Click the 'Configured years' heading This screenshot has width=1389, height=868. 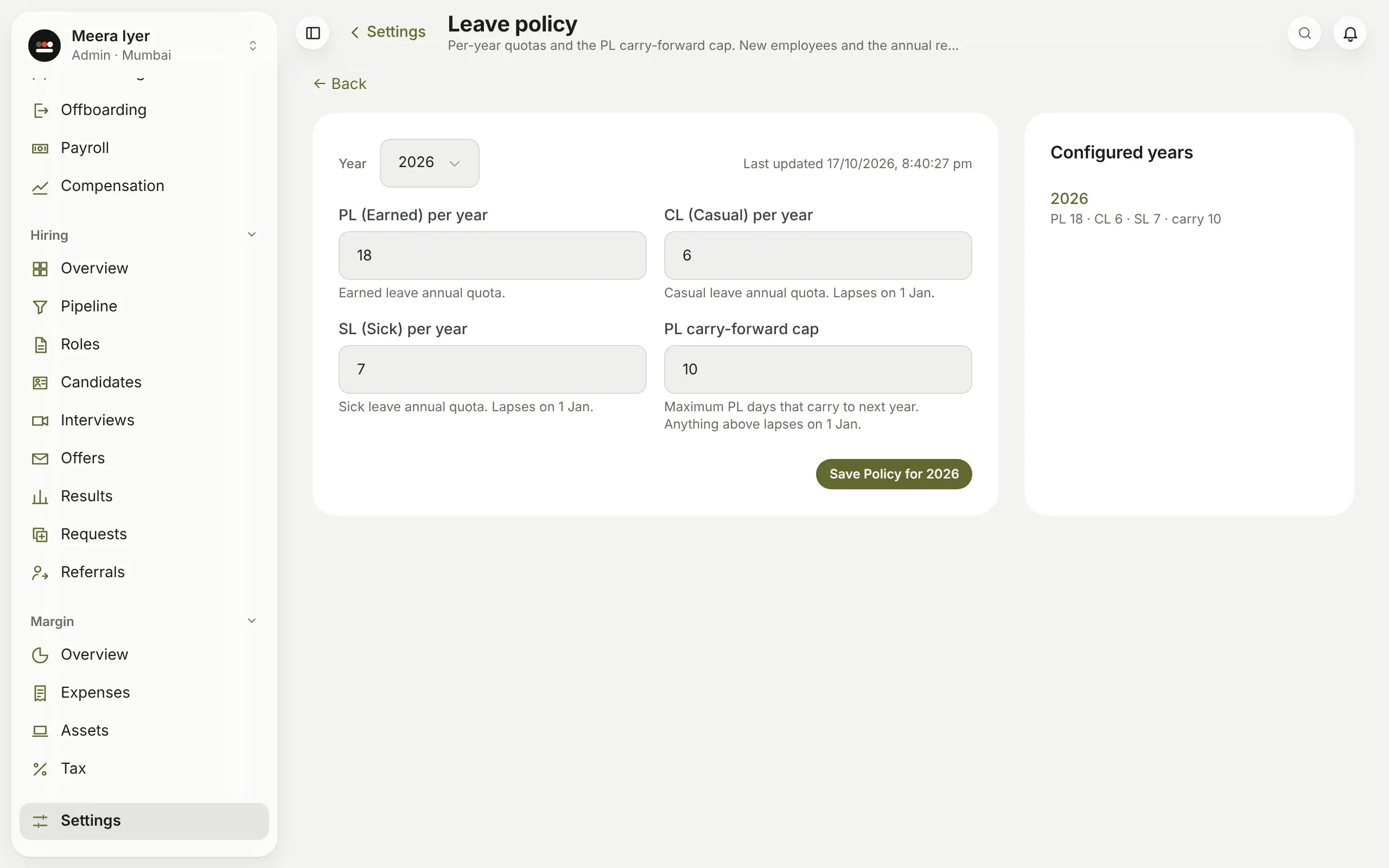1122,152
